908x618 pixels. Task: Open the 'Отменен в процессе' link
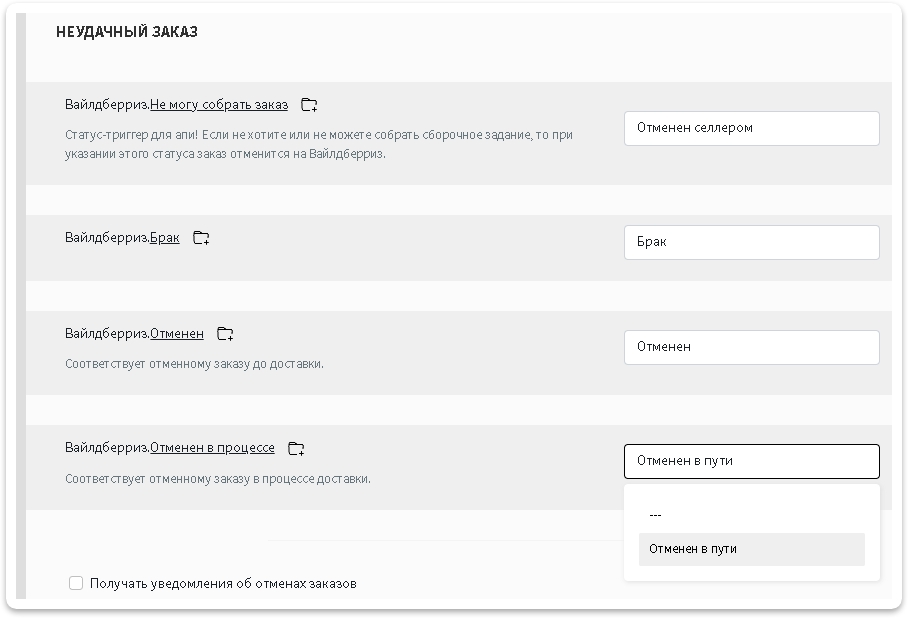(x=212, y=448)
